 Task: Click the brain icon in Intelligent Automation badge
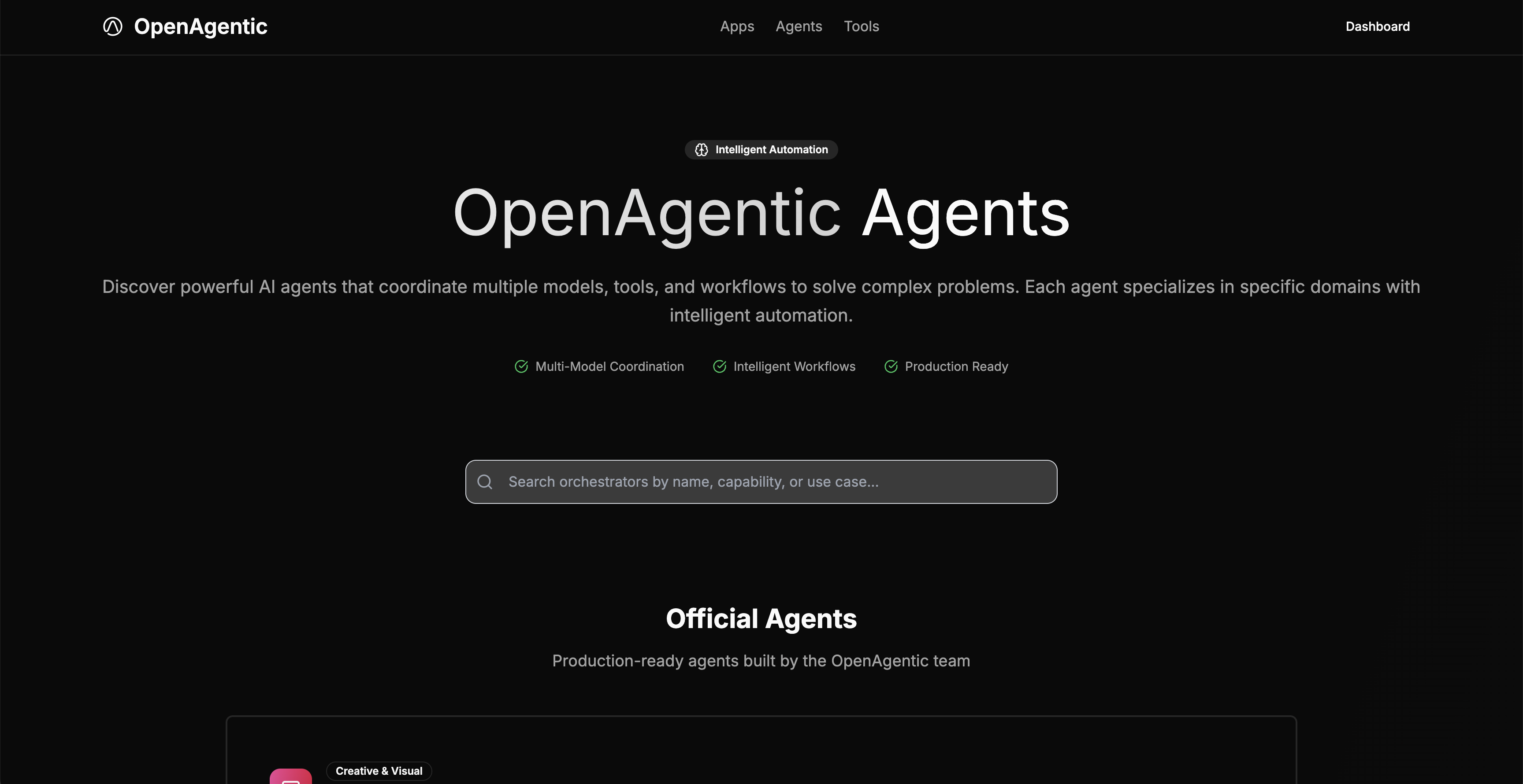point(701,150)
